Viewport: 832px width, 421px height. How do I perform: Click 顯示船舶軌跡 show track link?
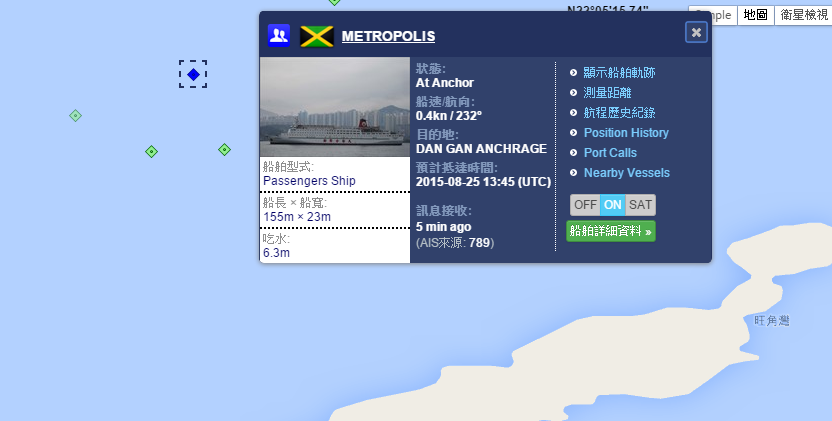pyautogui.click(x=619, y=72)
